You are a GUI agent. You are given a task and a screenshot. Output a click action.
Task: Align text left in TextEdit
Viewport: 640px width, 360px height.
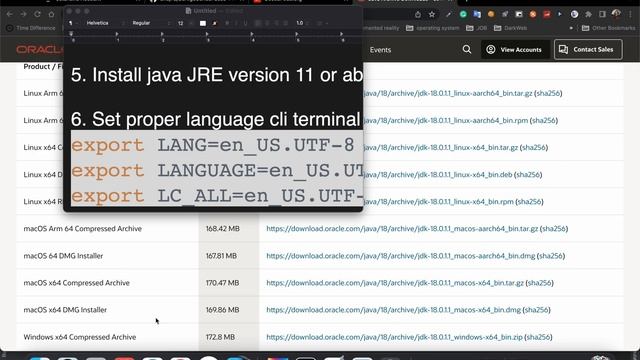tap(258, 23)
